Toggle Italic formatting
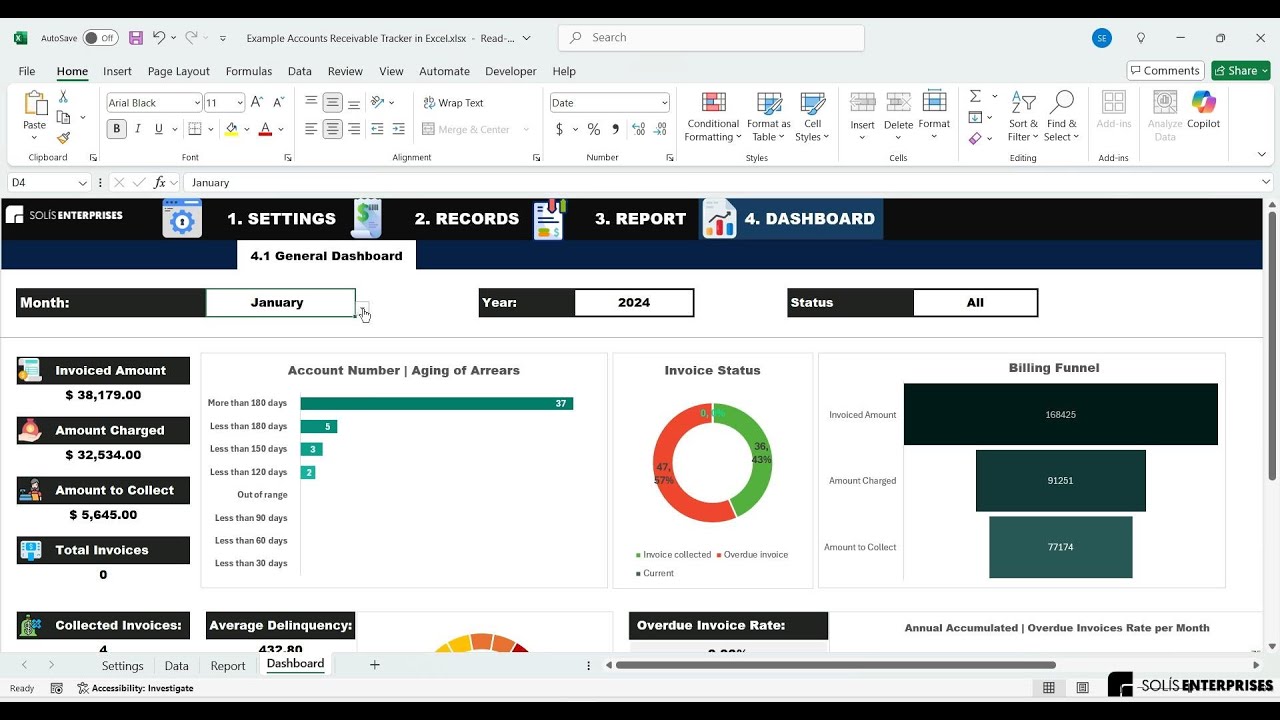This screenshot has width=1280, height=720. (137, 129)
